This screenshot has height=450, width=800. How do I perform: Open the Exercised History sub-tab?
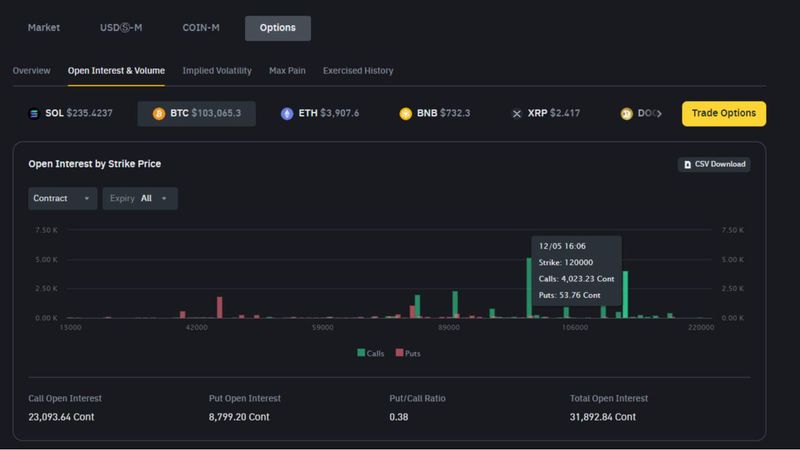(358, 70)
